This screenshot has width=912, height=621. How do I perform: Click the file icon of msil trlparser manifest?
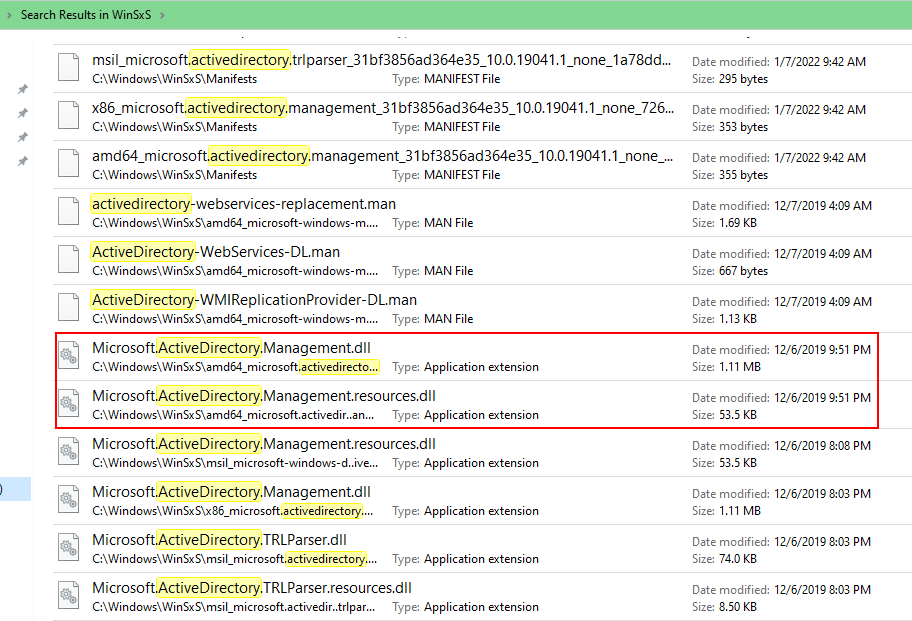click(x=68, y=69)
